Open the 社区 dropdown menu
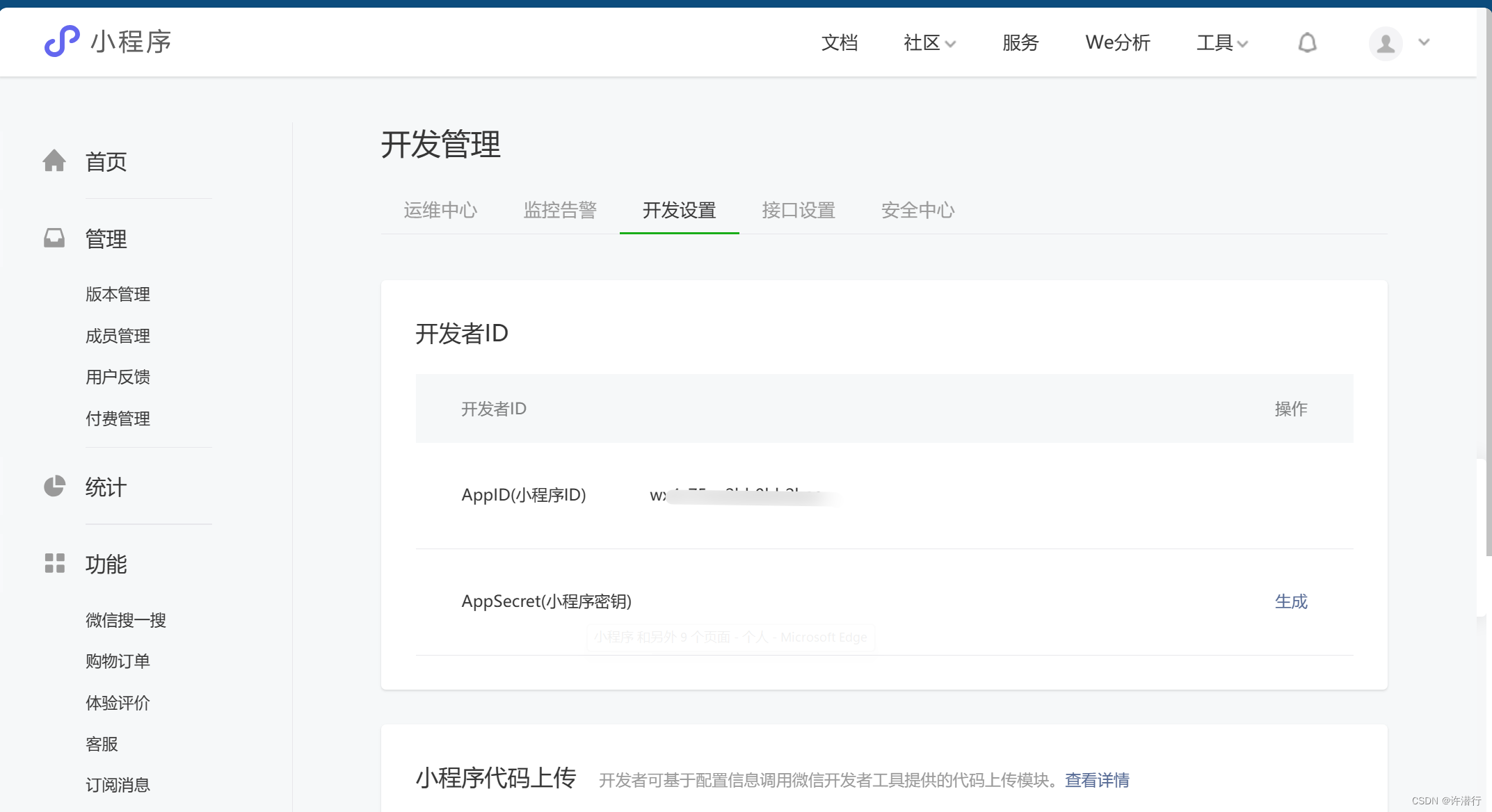This screenshot has height=812, width=1492. pyautogui.click(x=929, y=43)
